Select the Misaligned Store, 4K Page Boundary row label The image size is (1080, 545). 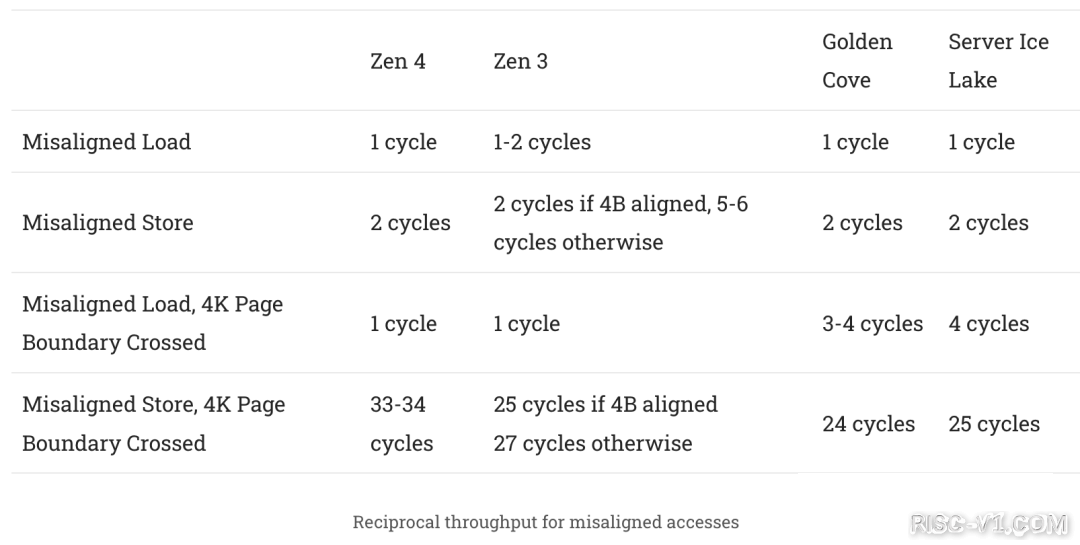pos(153,424)
